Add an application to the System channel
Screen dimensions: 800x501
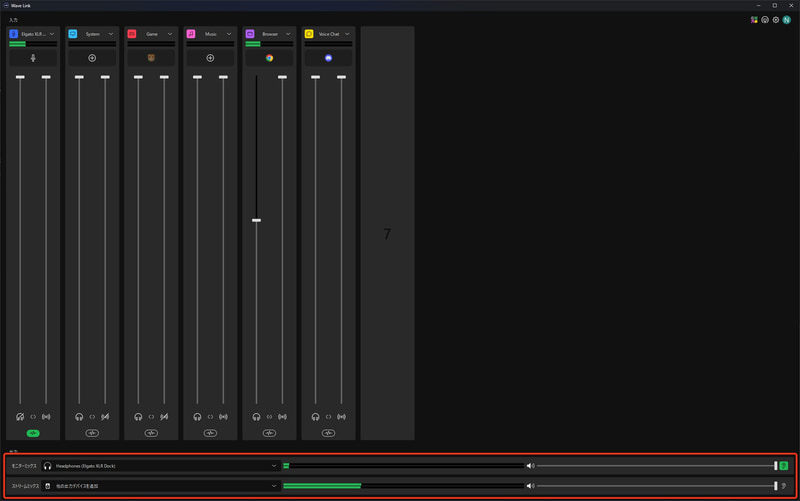click(92, 58)
